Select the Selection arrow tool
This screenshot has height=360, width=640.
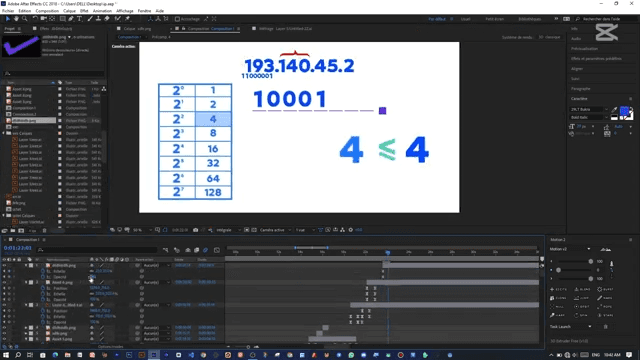coord(8,19)
